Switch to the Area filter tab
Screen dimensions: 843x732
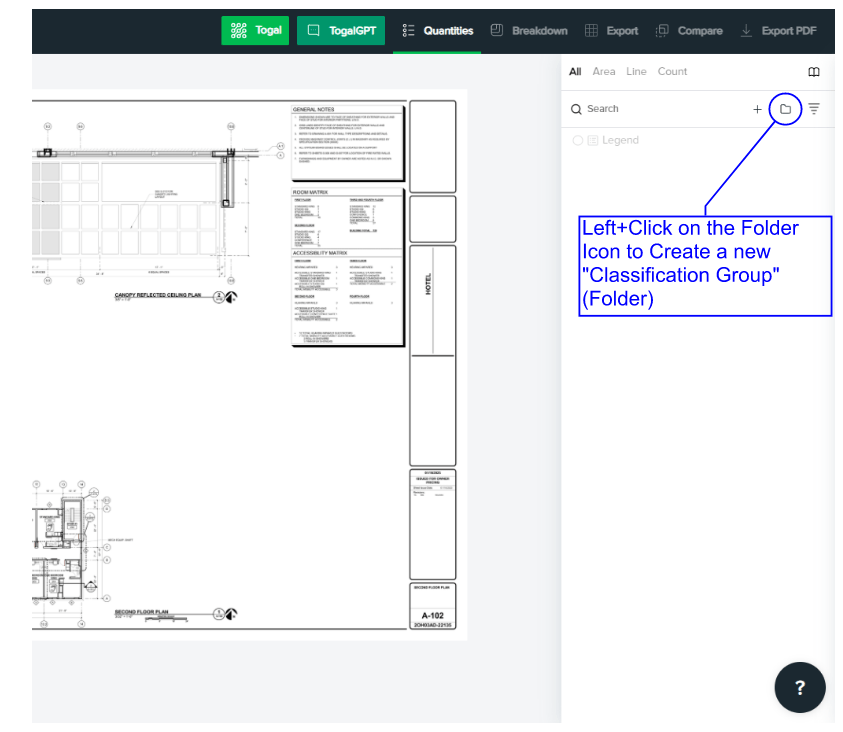[x=604, y=71]
